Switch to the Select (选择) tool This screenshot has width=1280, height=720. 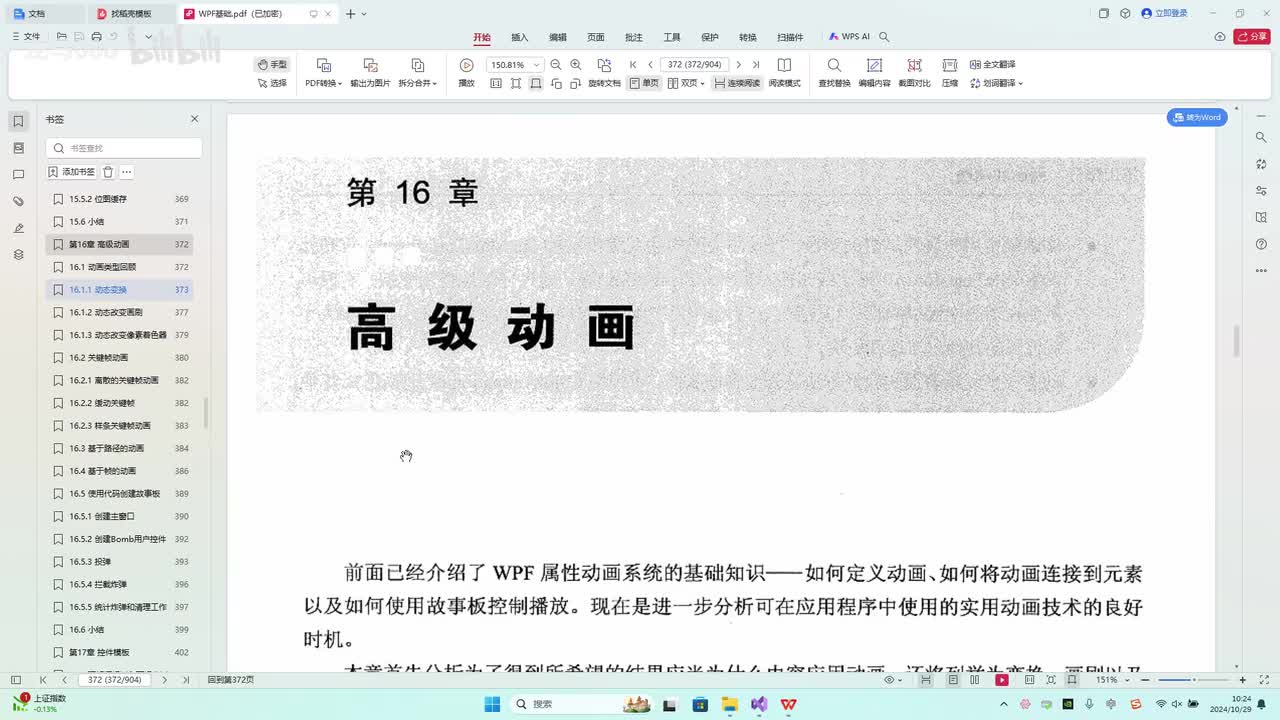pyautogui.click(x=271, y=83)
